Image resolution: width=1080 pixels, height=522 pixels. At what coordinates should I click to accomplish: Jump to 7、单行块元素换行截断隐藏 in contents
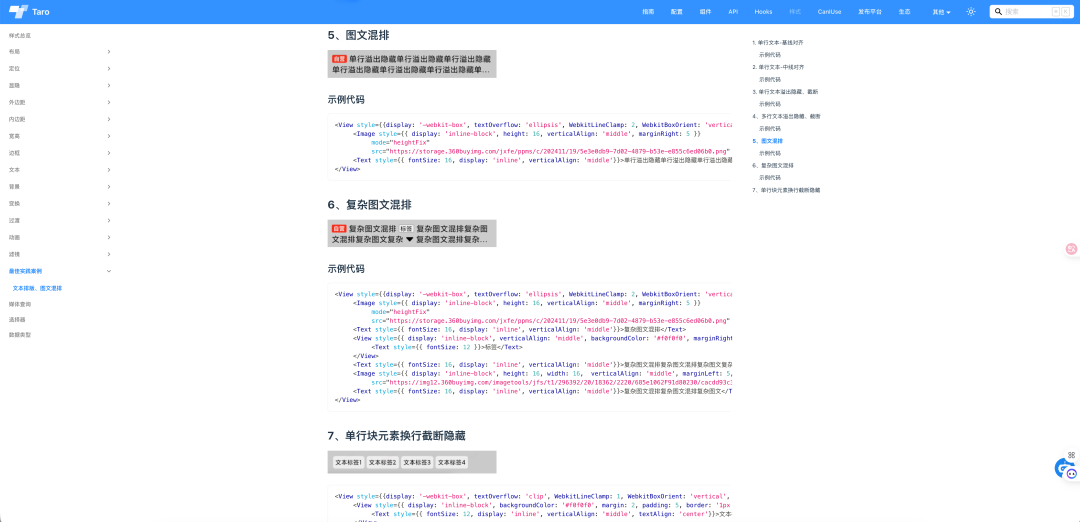point(787,189)
